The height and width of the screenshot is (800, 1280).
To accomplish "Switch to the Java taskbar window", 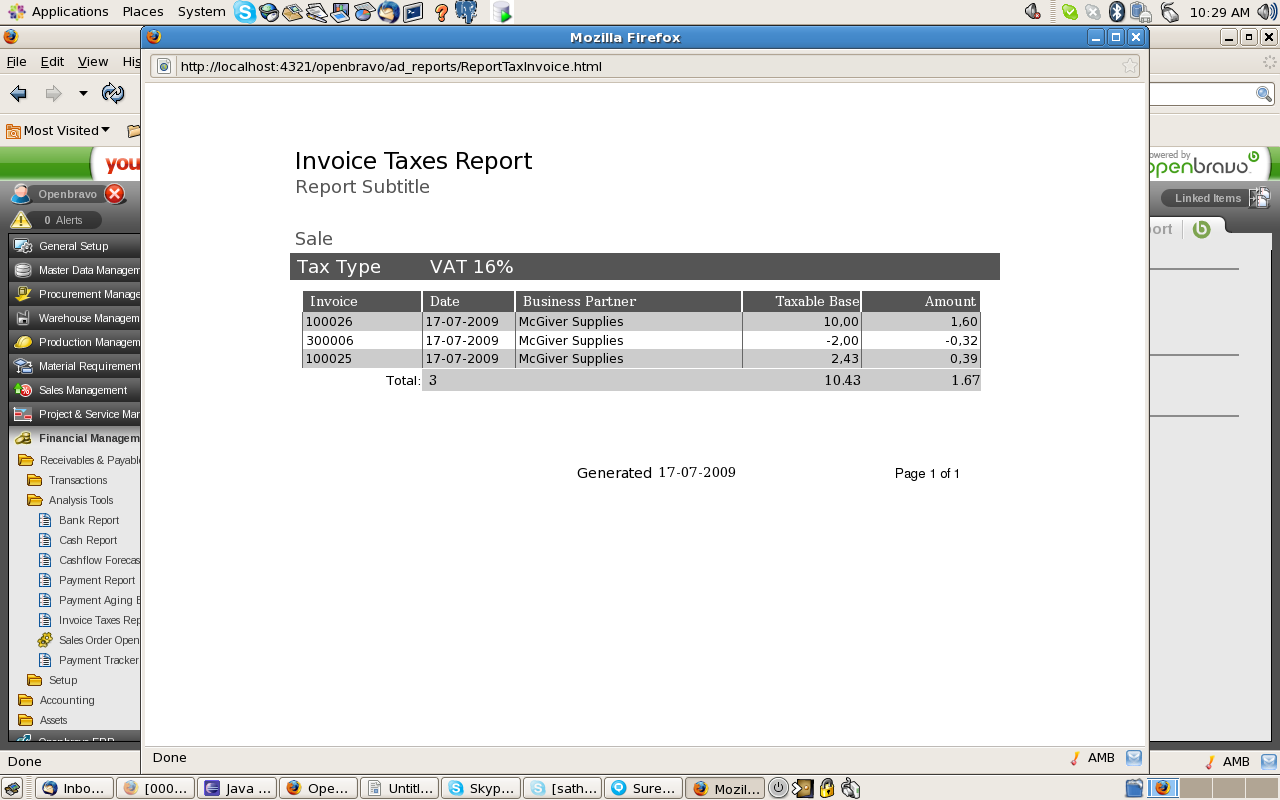I will [237, 788].
